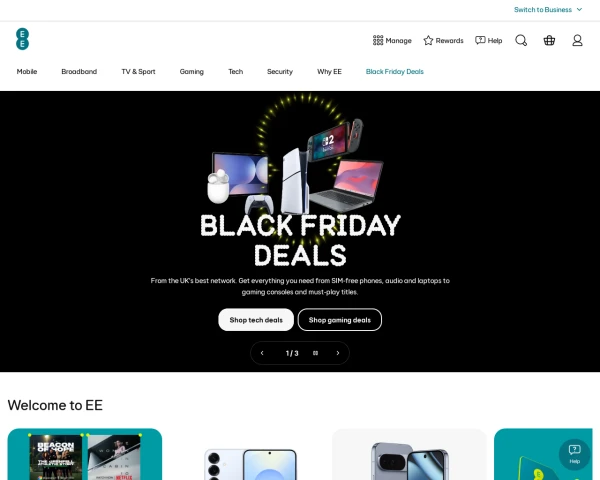Click the Help speech bubble in header

tap(480, 40)
